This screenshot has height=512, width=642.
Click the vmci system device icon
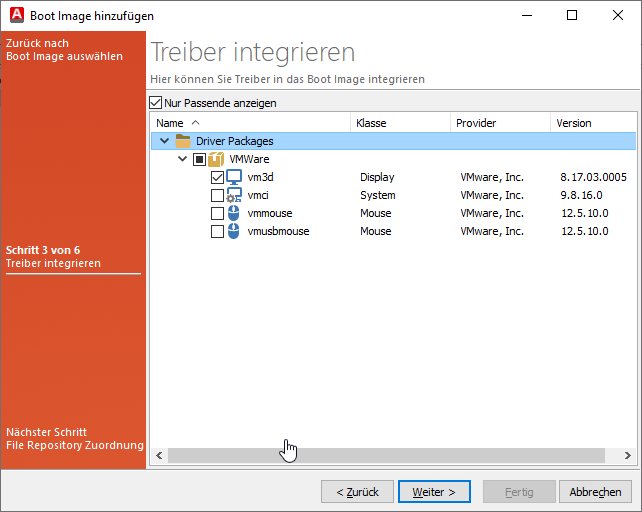coord(234,195)
